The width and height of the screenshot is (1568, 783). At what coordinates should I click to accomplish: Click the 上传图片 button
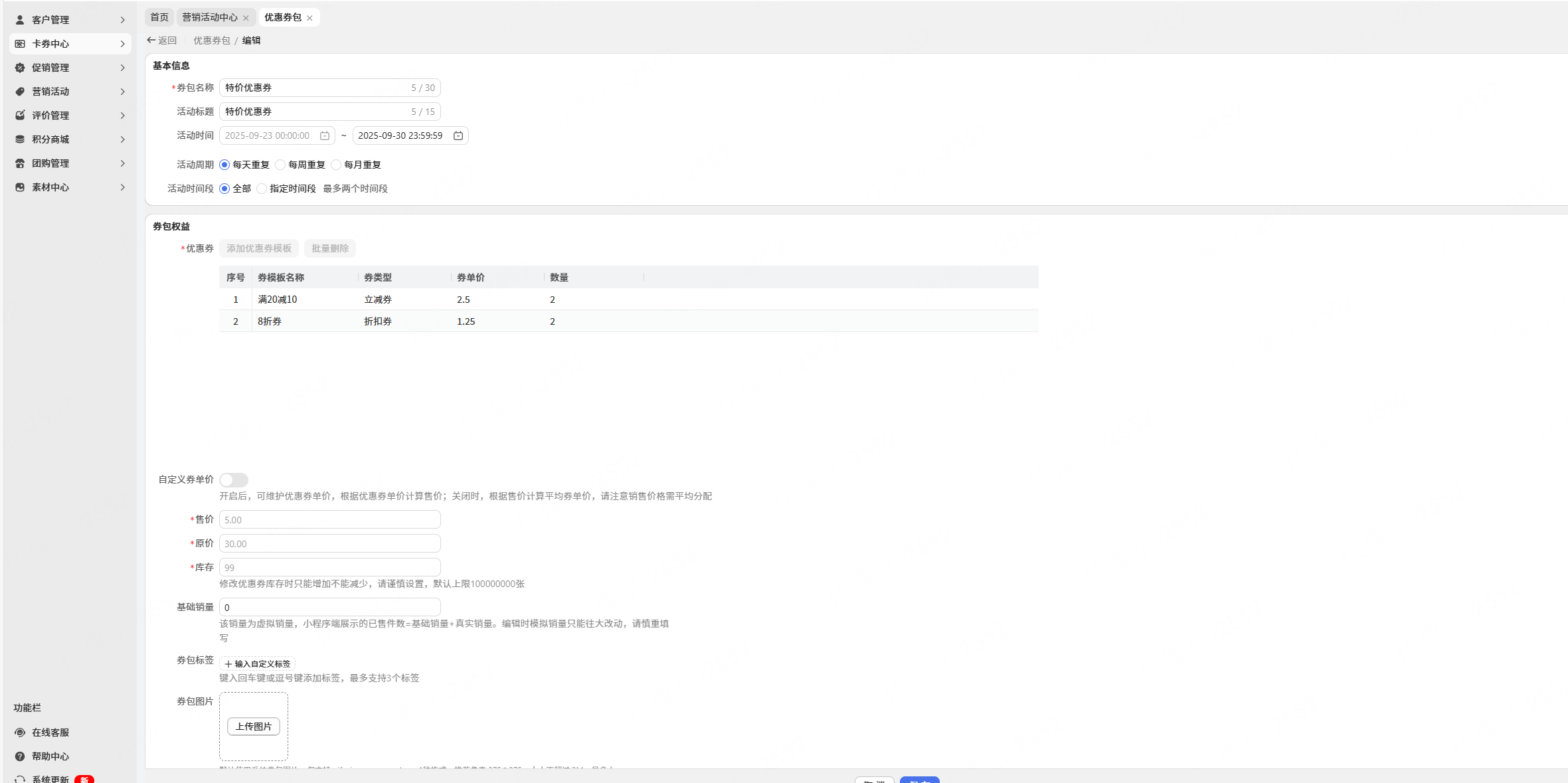coord(254,726)
